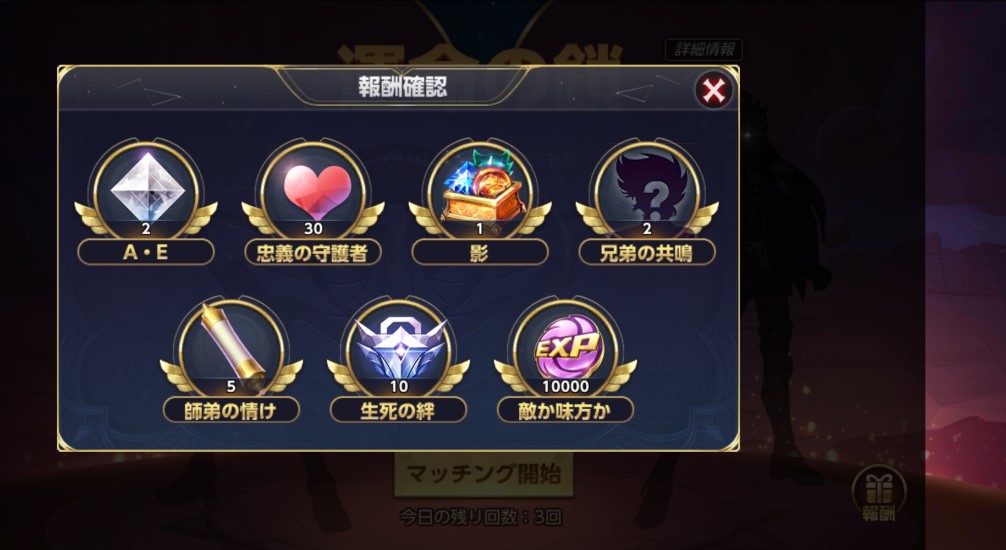Select the 生死の絆 label
This screenshot has width=1006, height=550.
click(398, 410)
